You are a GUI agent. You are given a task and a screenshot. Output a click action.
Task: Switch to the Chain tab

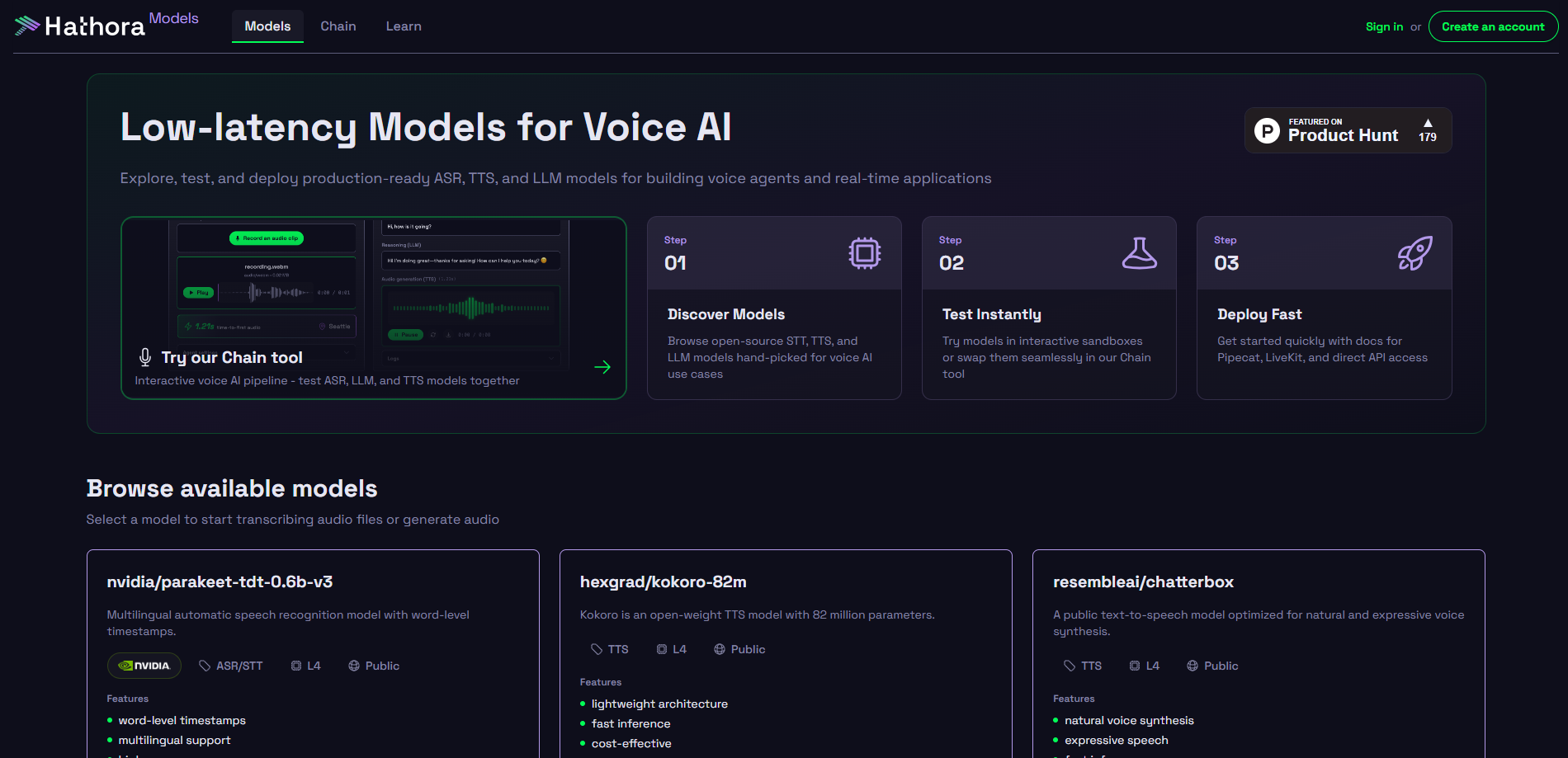tap(338, 26)
